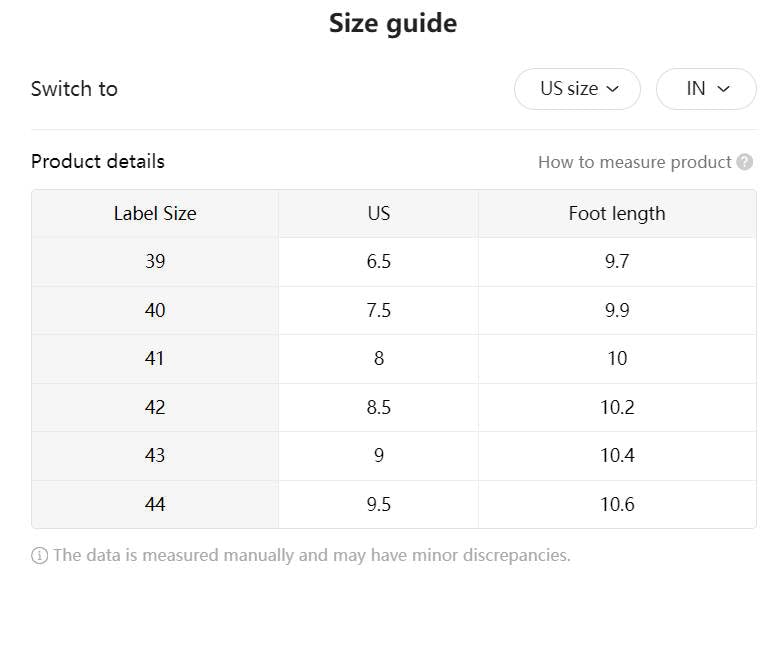Click the US column header
This screenshot has height=650, width=762.
(378, 213)
